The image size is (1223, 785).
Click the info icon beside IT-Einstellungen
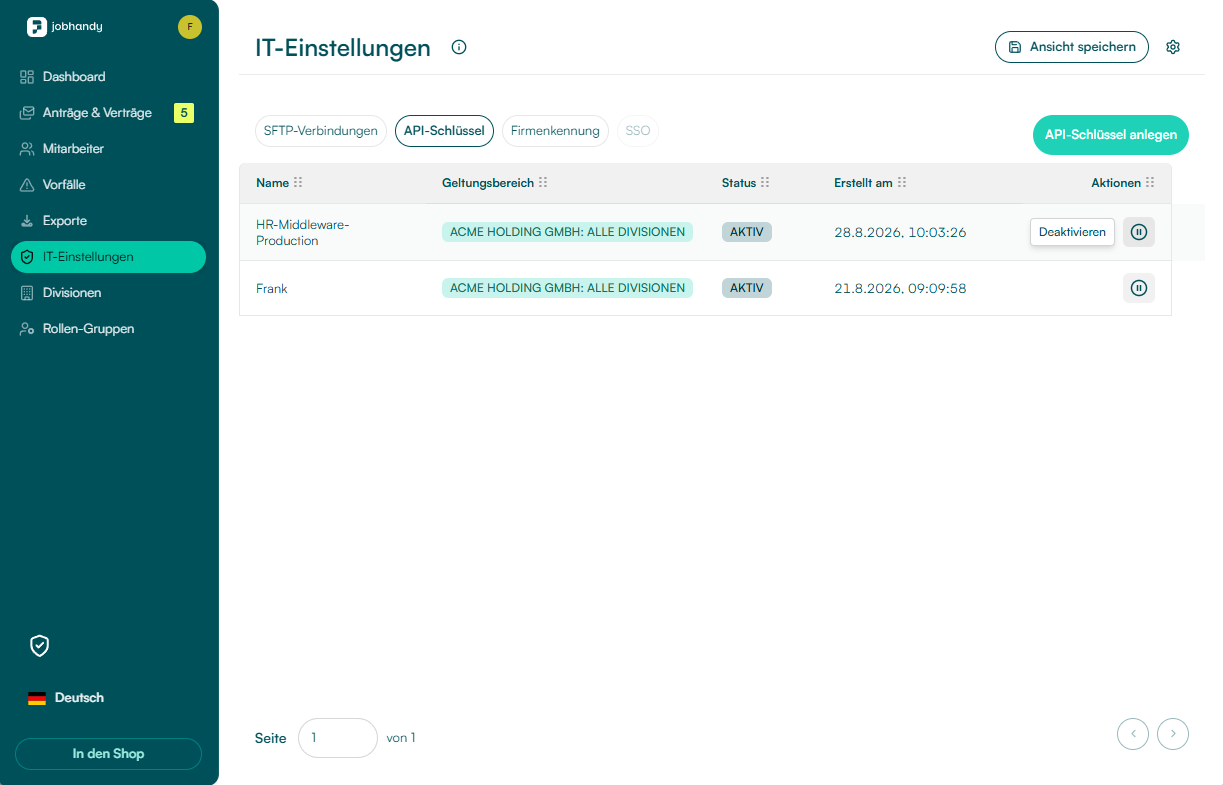(x=459, y=47)
